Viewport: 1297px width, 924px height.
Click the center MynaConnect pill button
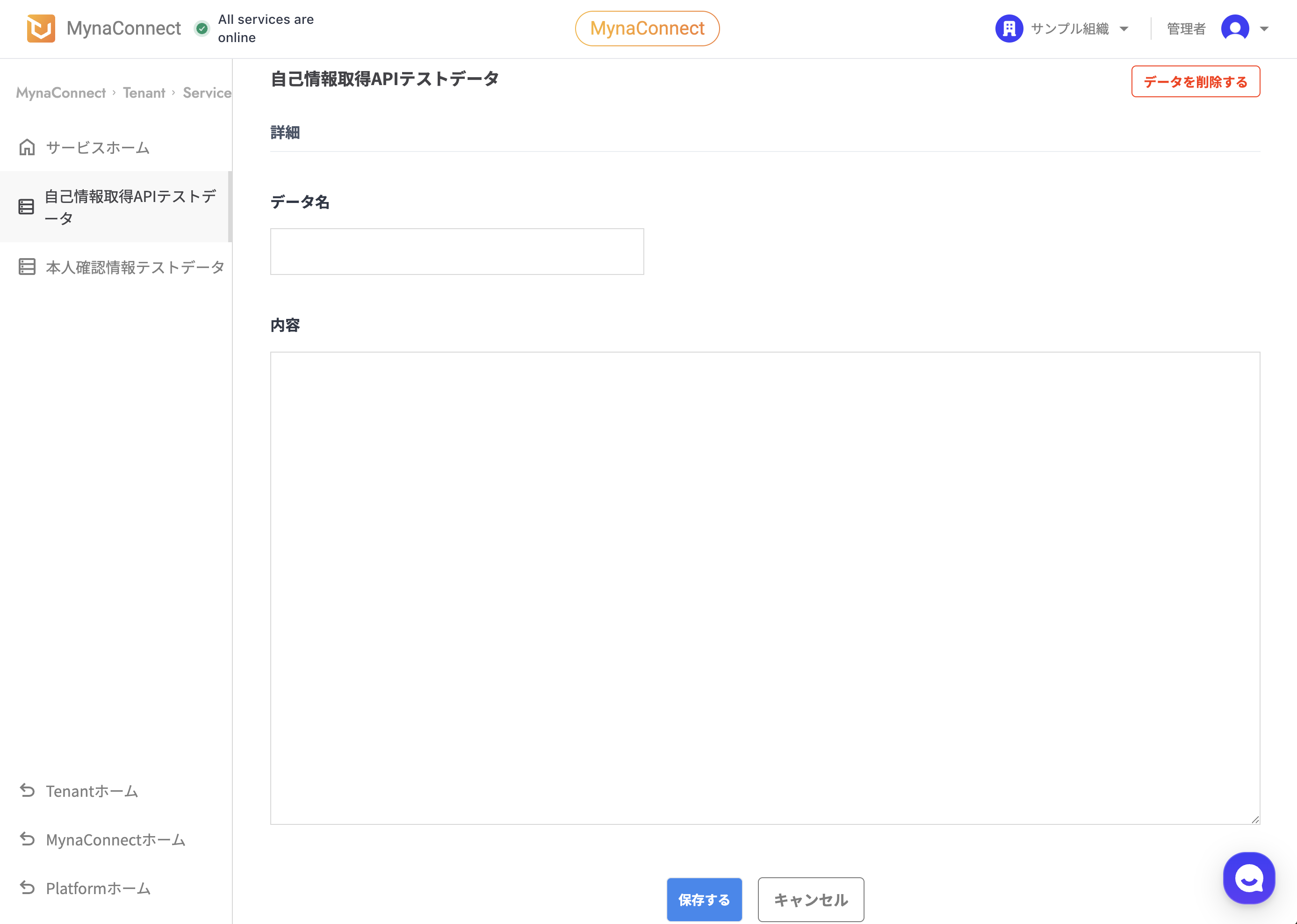(x=648, y=29)
